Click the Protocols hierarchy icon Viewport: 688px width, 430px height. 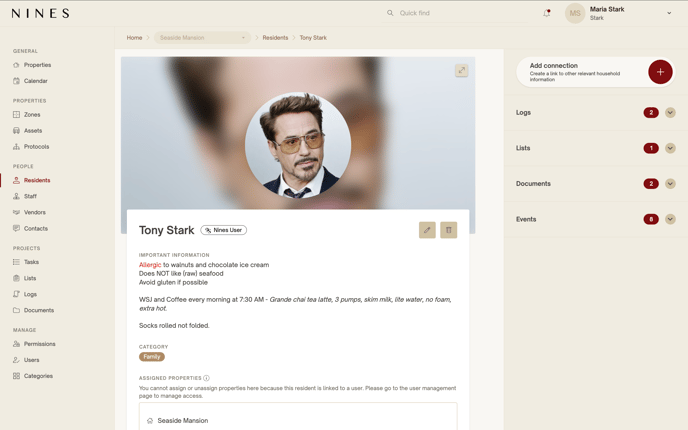pyautogui.click(x=16, y=147)
